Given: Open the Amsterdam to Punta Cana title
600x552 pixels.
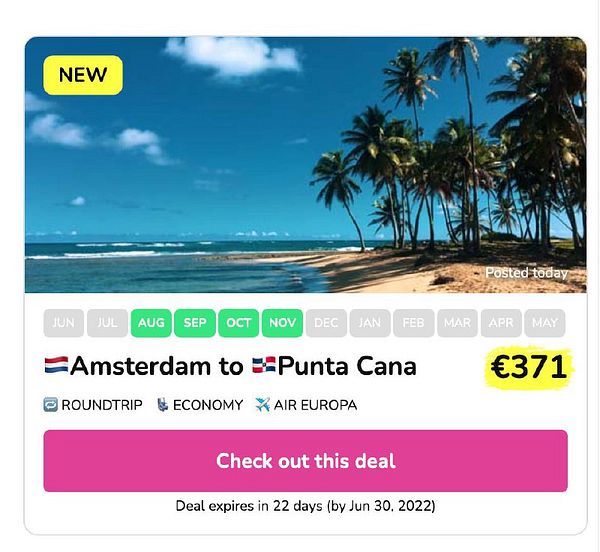Looking at the screenshot, I should [x=230, y=366].
